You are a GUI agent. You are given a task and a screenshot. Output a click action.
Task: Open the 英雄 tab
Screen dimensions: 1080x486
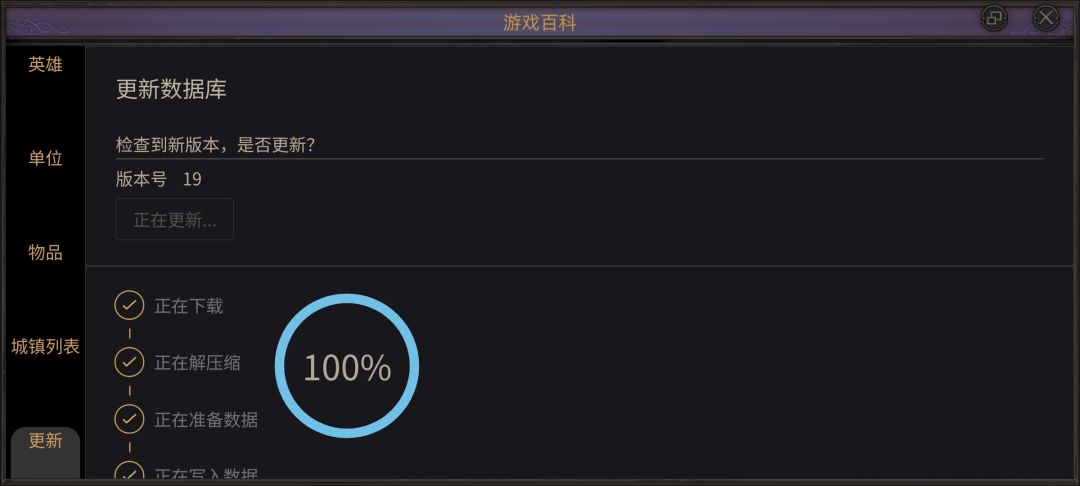45,65
